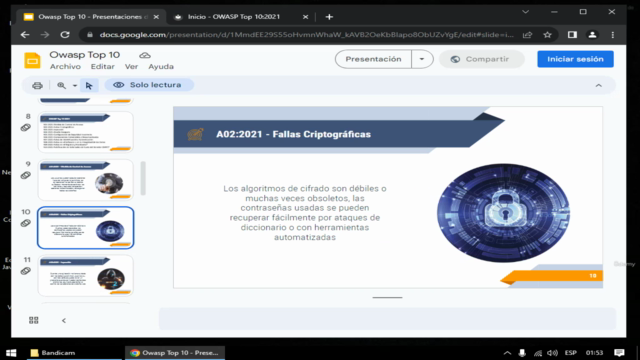Click the target icon in slide header
The image size is (640, 360).
click(196, 134)
